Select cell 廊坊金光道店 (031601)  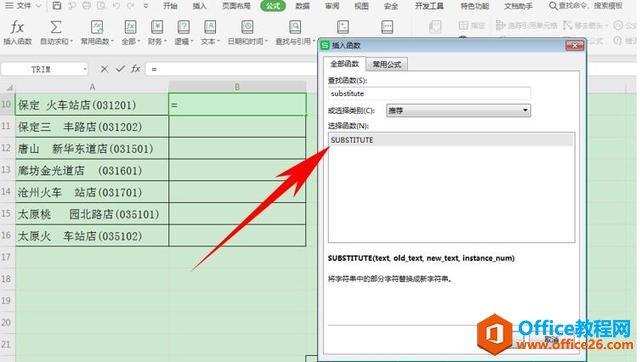[92, 170]
